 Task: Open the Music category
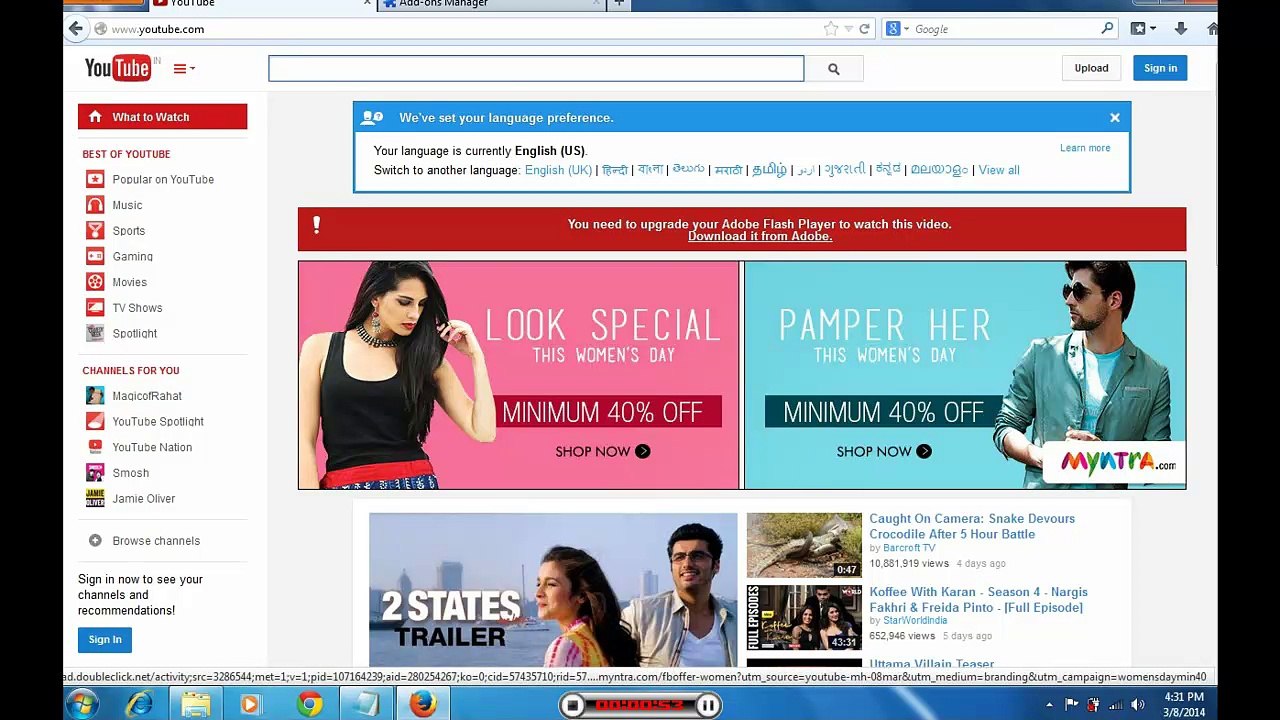coord(127,205)
